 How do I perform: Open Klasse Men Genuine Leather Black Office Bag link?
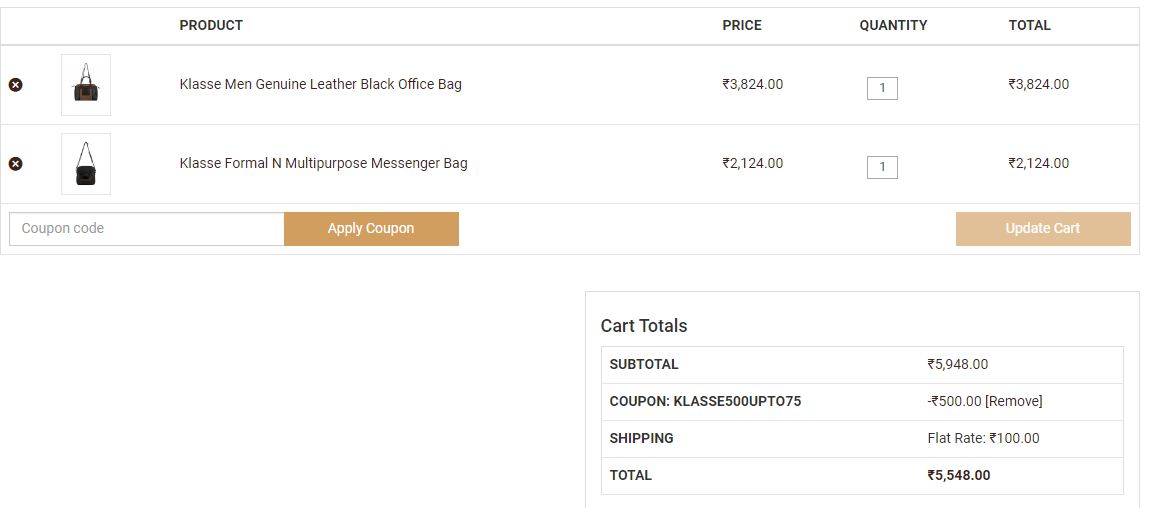pyautogui.click(x=320, y=84)
